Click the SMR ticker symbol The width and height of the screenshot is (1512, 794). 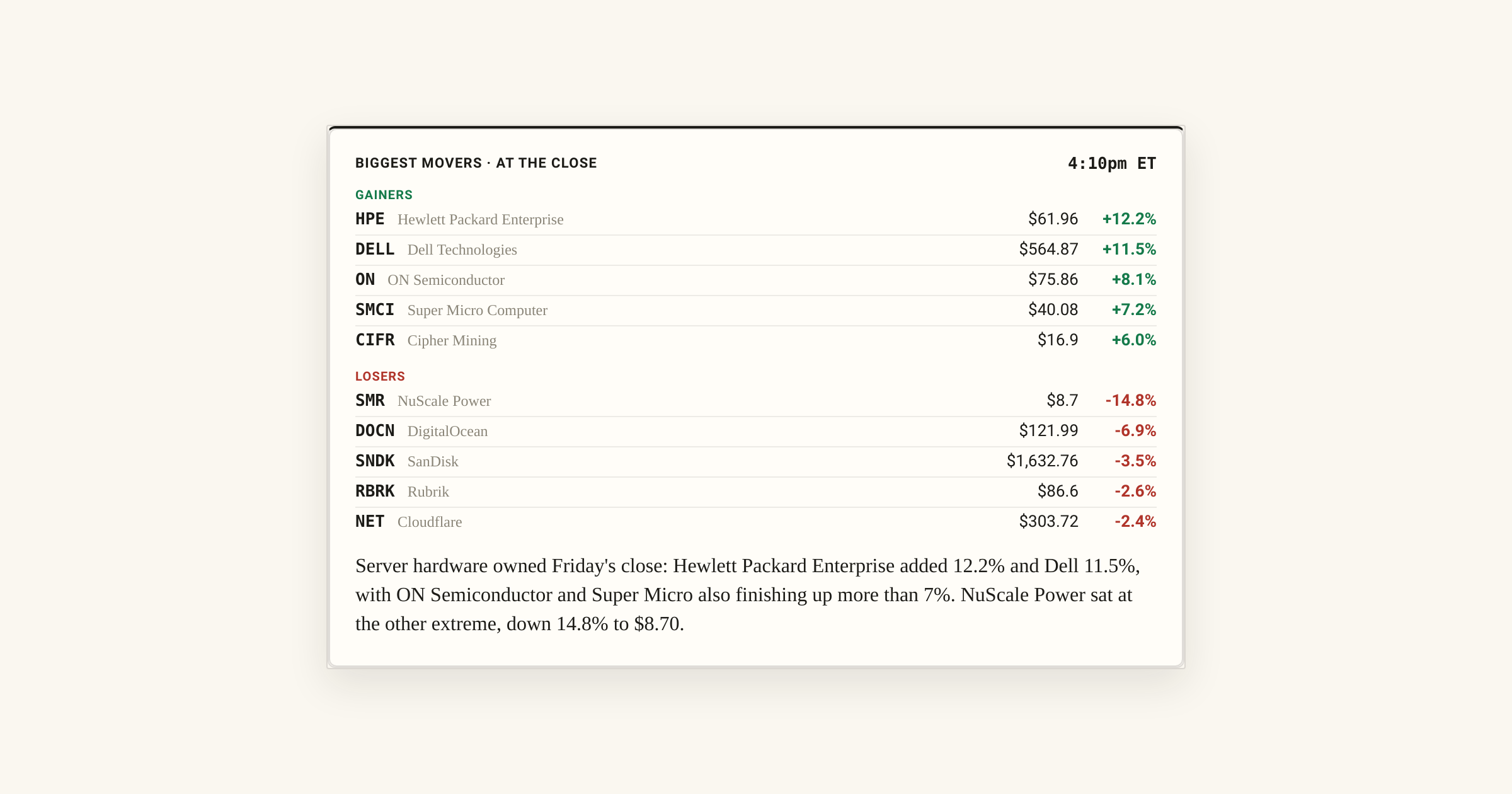370,401
